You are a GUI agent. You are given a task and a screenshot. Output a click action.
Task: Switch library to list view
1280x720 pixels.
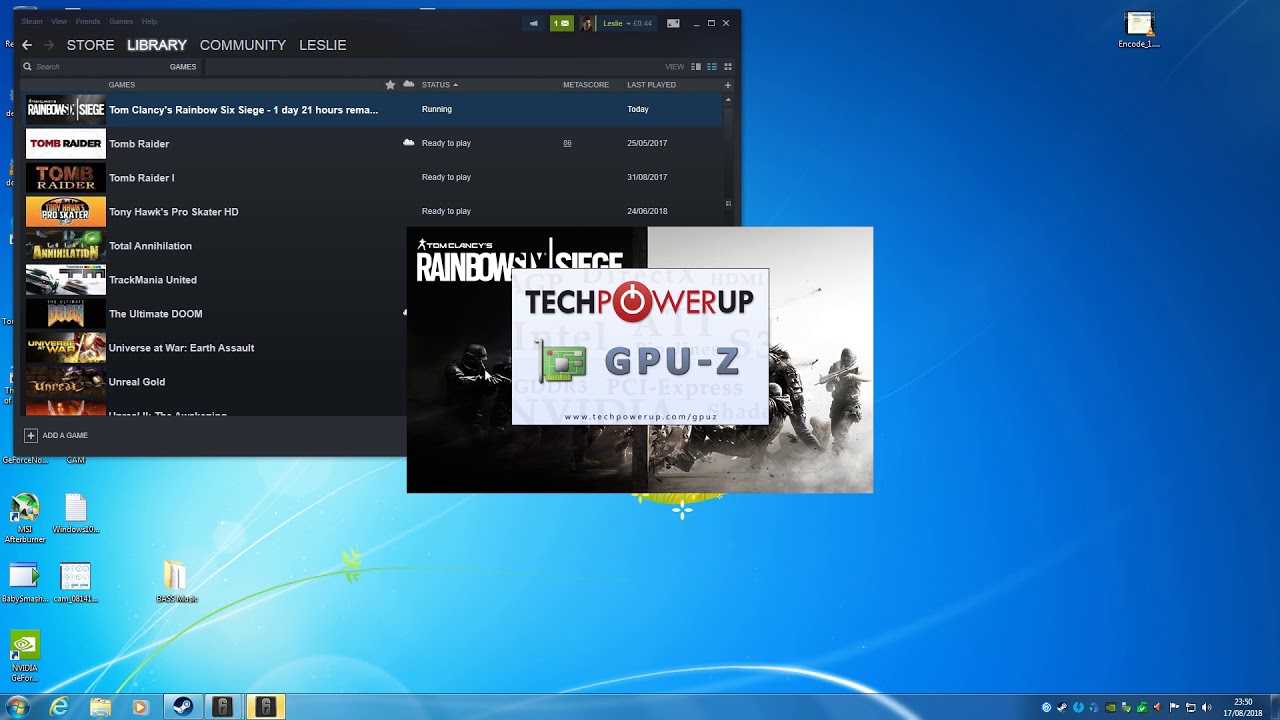click(x=712, y=67)
